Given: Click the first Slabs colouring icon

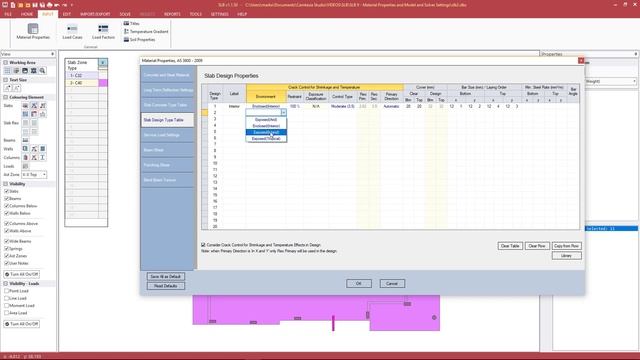Looking at the screenshot, I should [25, 106].
